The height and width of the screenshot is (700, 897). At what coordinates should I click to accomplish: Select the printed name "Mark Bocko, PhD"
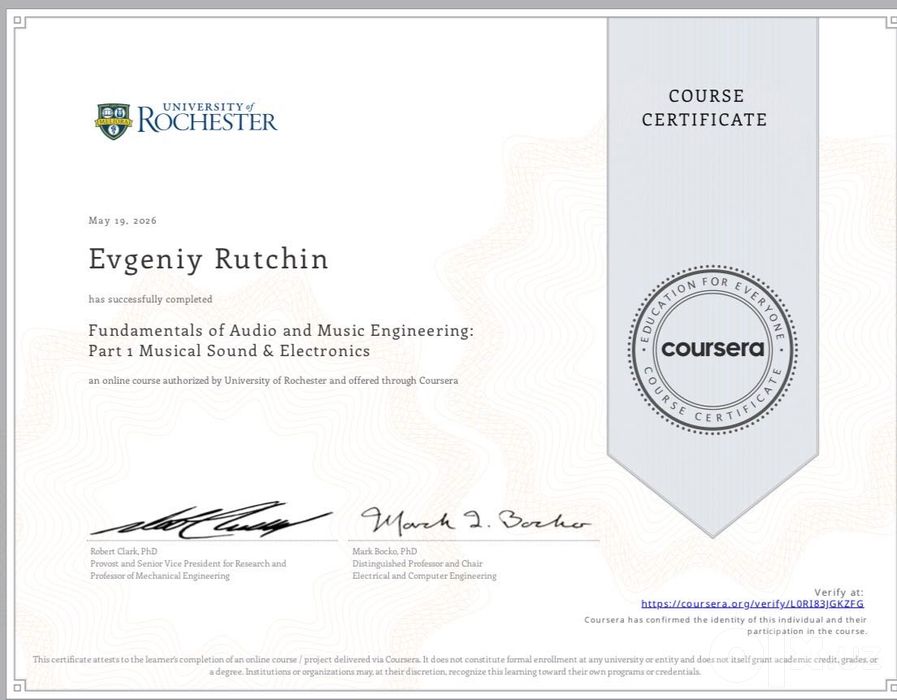(384, 551)
